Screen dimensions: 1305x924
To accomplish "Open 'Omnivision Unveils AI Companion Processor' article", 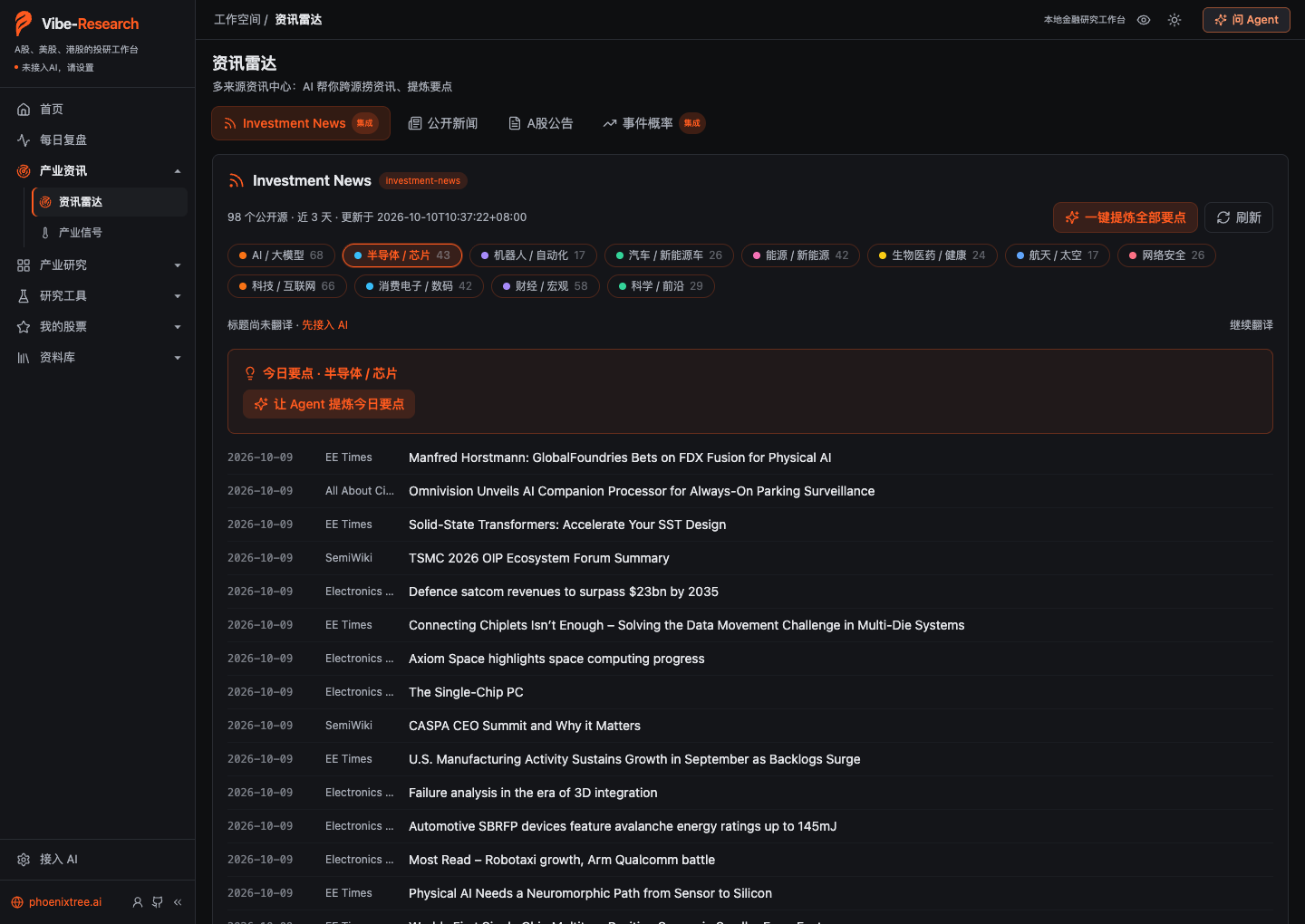I will pyautogui.click(x=642, y=492).
